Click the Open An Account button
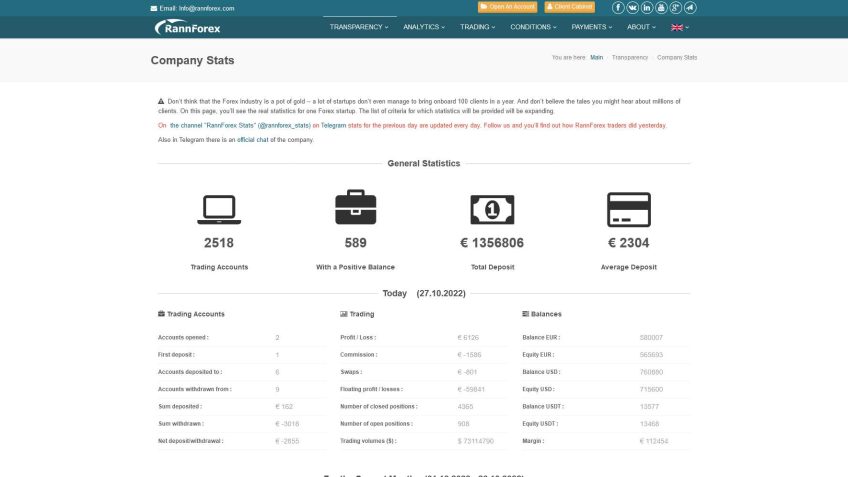 pos(507,7)
